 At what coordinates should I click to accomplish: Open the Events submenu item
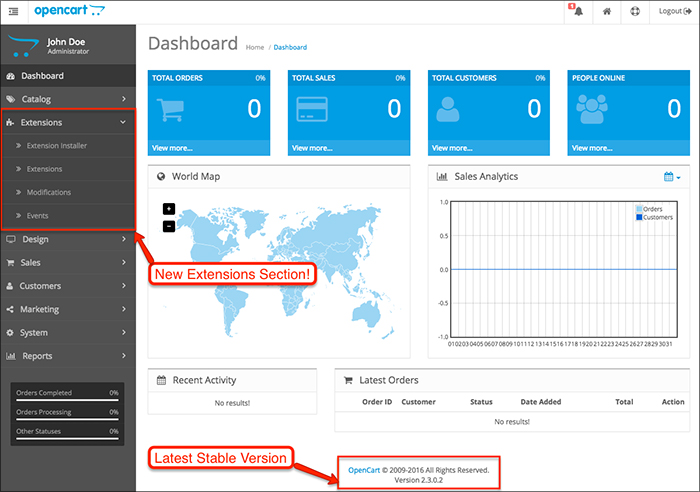[37, 215]
